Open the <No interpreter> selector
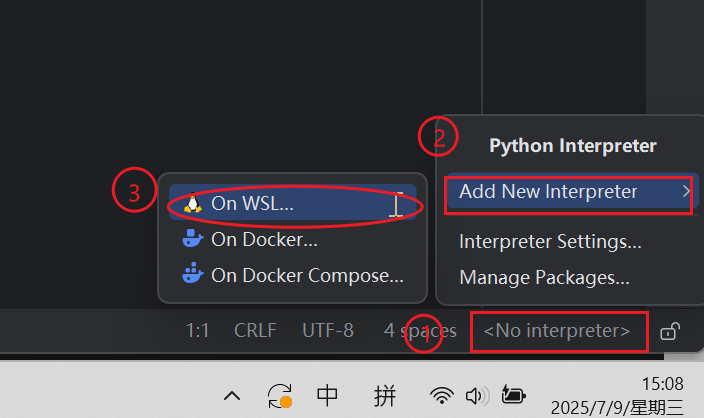The height and width of the screenshot is (418, 704). tap(557, 331)
